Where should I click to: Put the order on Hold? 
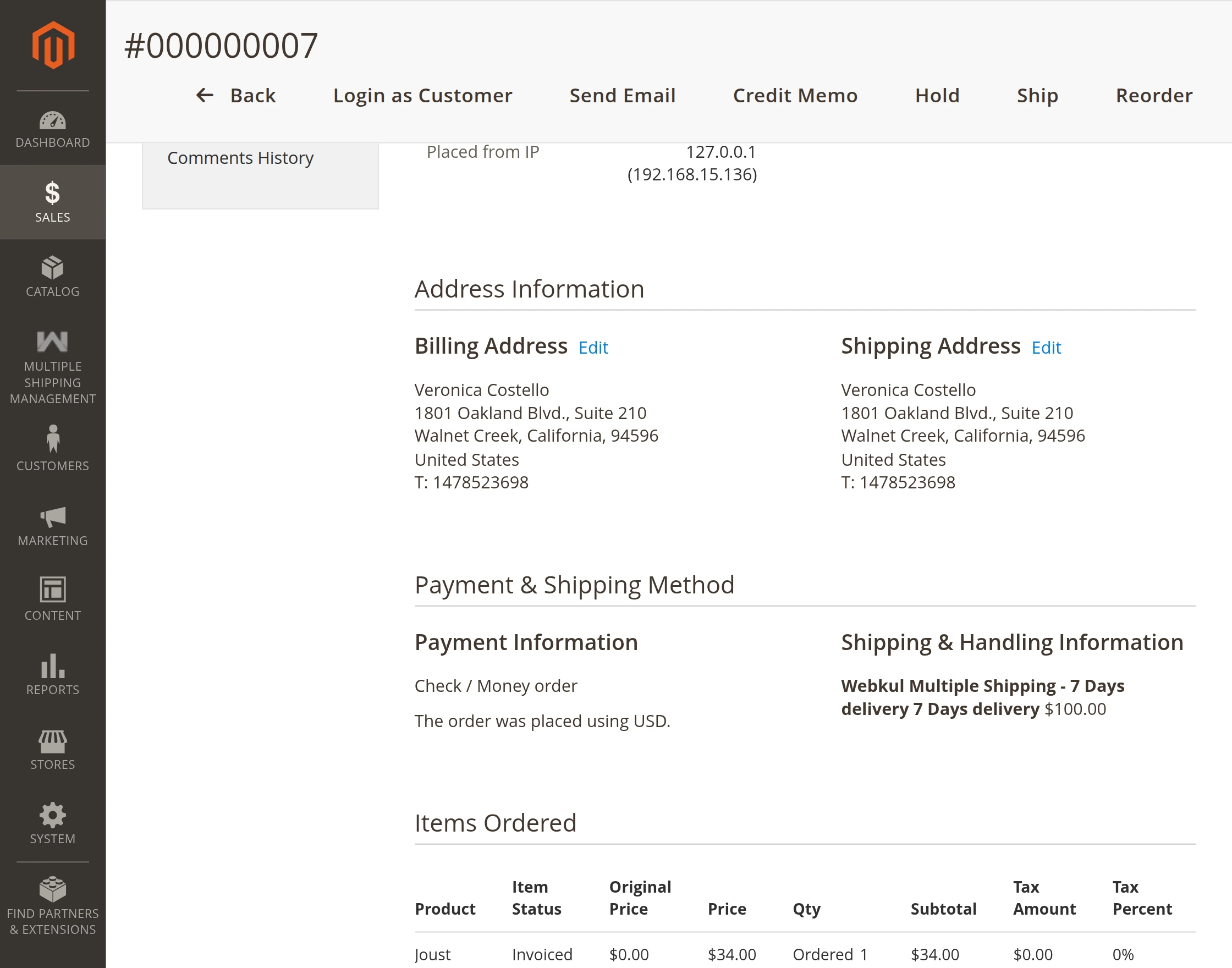tap(937, 96)
